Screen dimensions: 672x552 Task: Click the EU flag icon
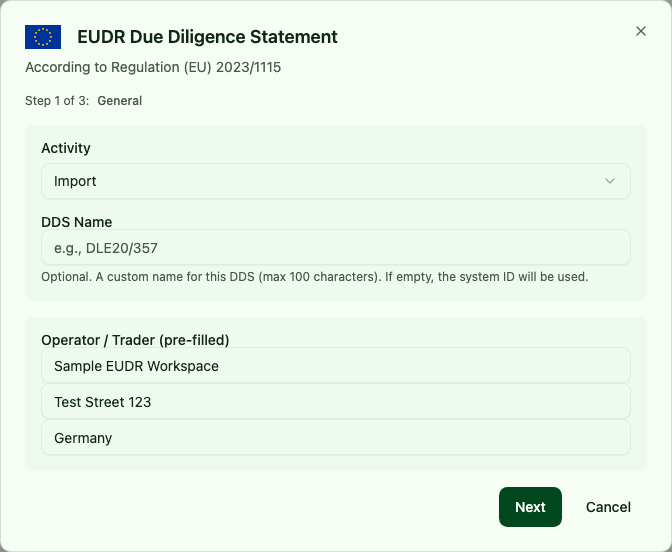point(43,37)
